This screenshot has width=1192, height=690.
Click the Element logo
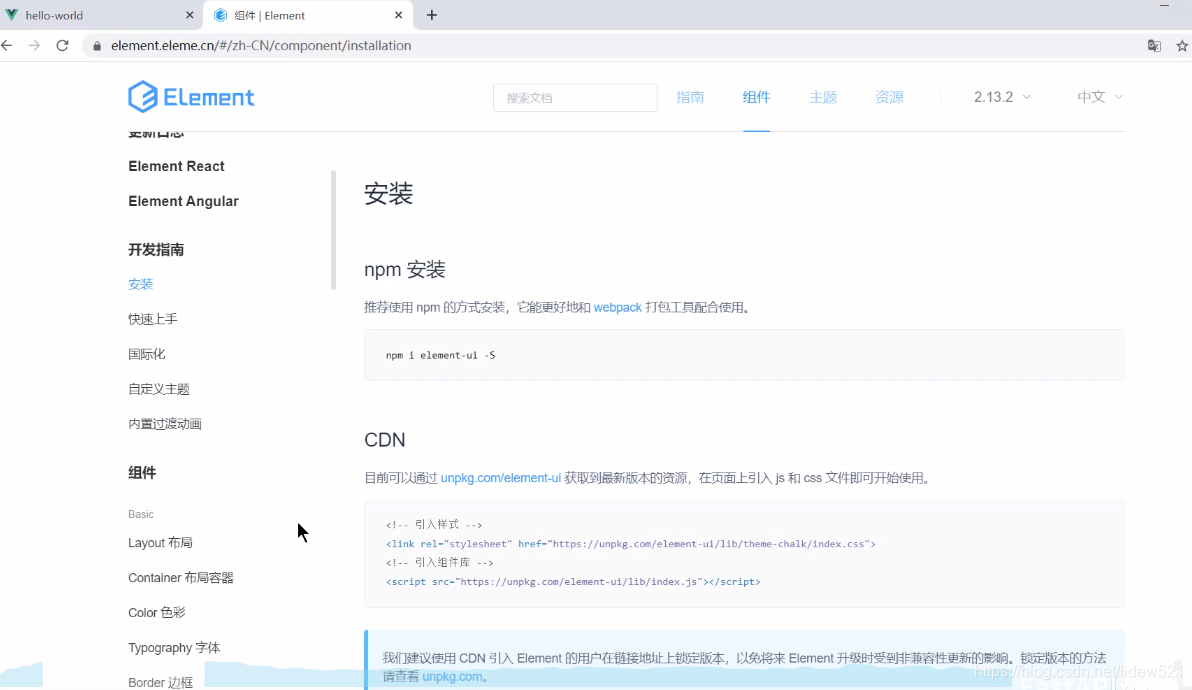(x=191, y=97)
